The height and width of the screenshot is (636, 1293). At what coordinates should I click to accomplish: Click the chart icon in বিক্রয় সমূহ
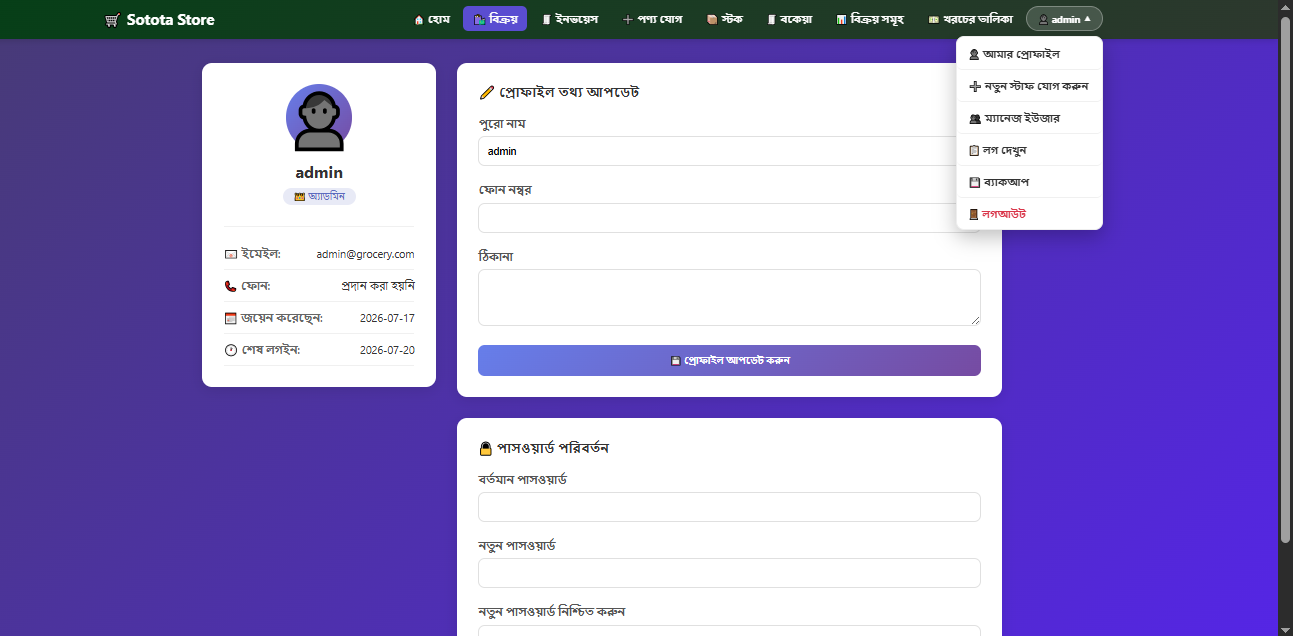click(x=841, y=20)
